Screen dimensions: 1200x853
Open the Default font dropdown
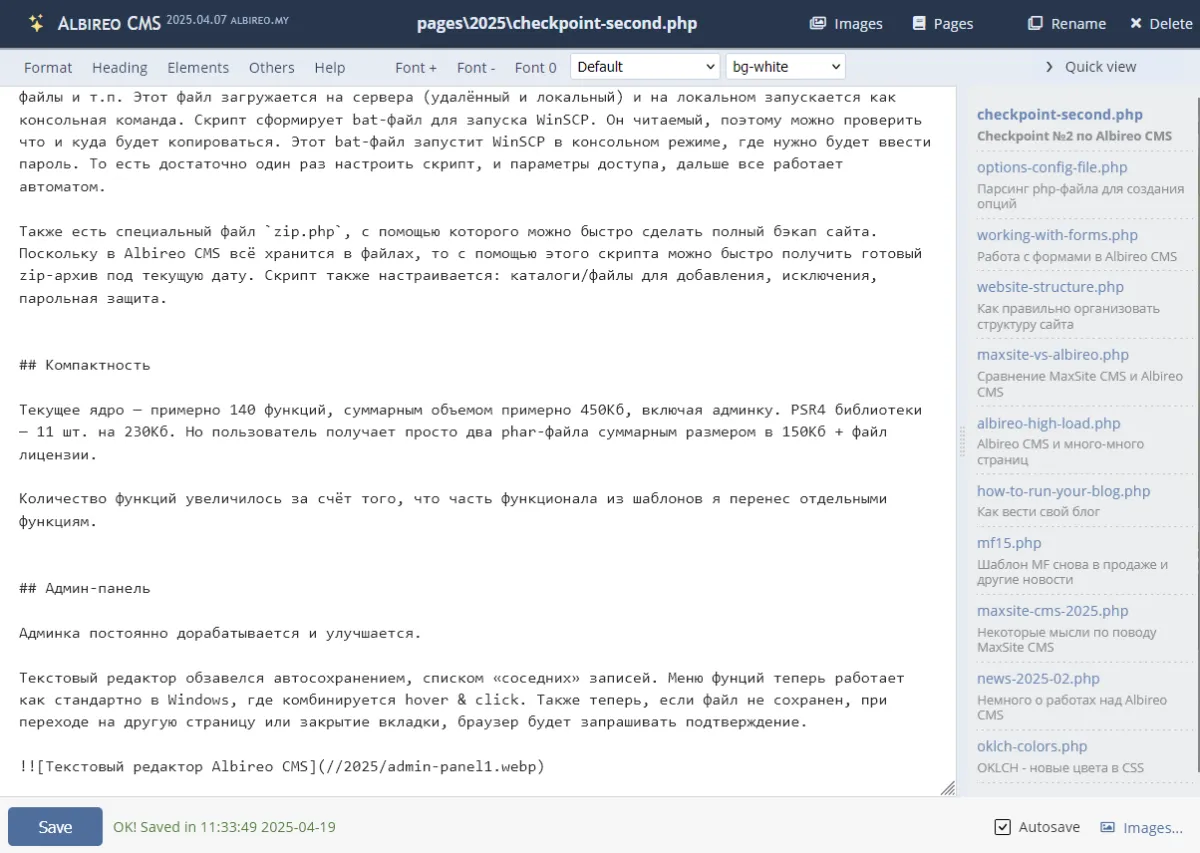pyautogui.click(x=644, y=67)
